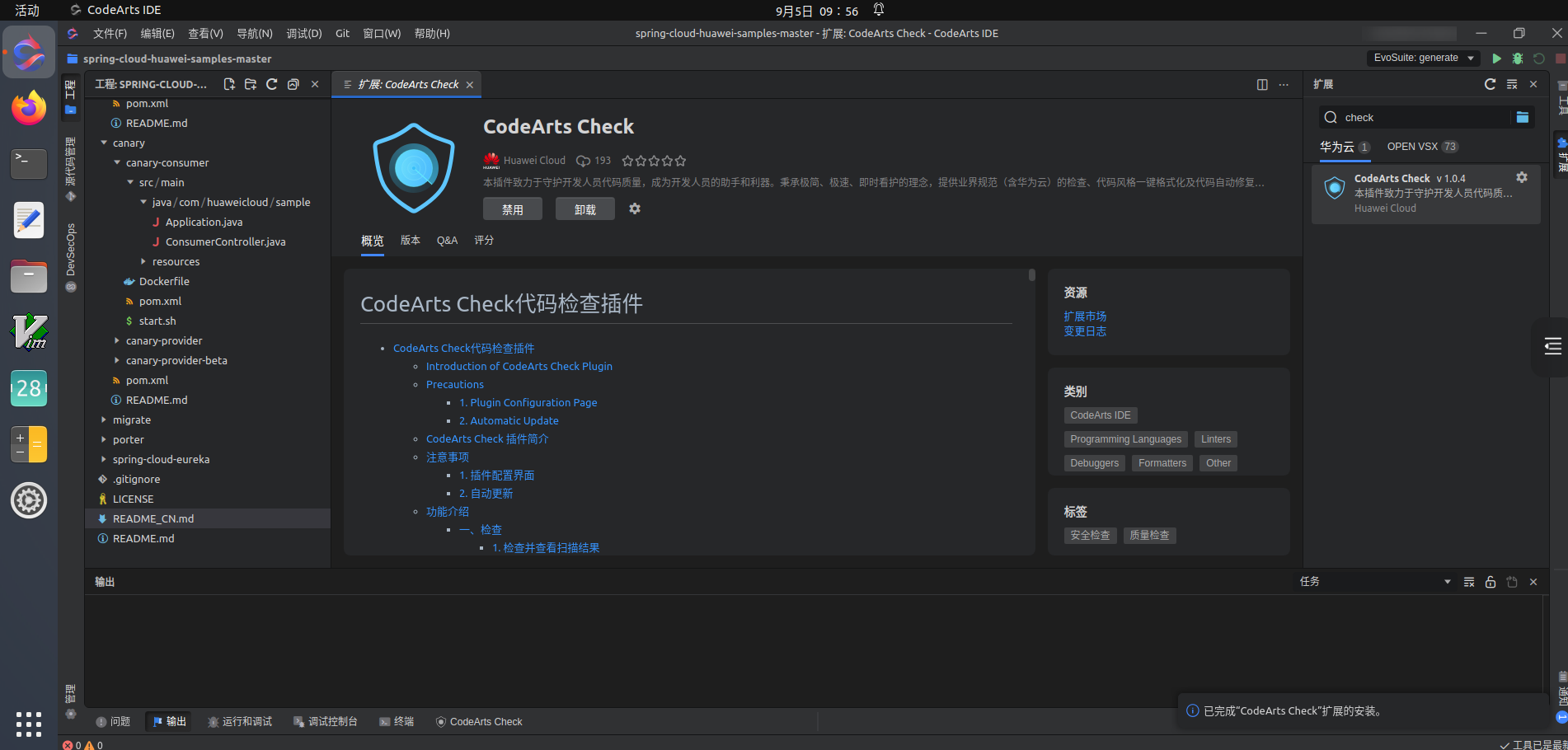Open the 终端 panel tab
The image size is (1568, 750).
coord(397,722)
